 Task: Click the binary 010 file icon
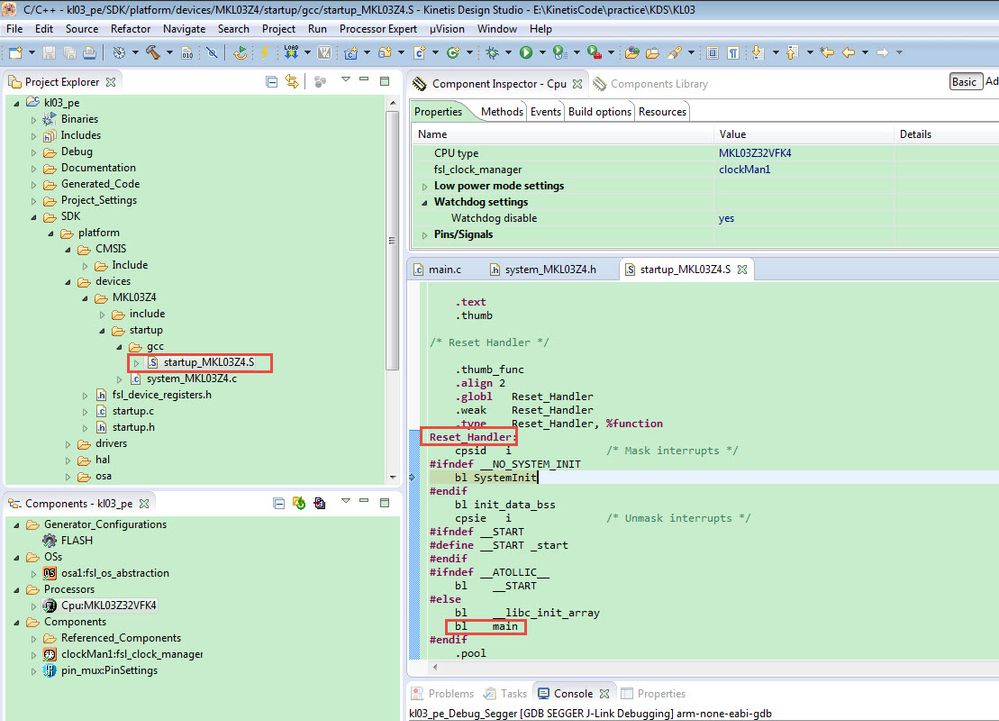click(187, 53)
